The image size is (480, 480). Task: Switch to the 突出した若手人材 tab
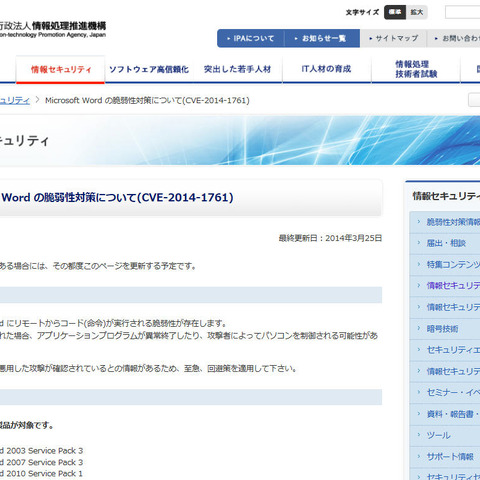[x=238, y=69]
